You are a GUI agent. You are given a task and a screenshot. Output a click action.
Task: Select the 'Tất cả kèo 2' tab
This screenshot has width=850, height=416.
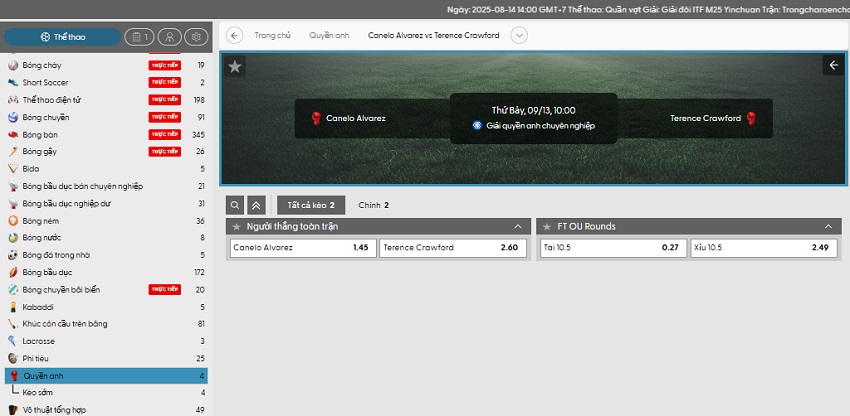311,205
